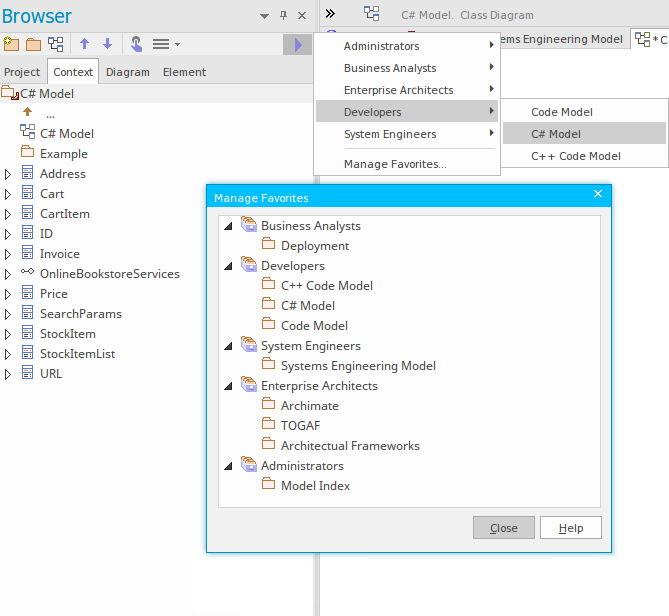Collapse the Developers group in Manage Favorites
This screenshot has width=669, height=616.
(x=228, y=266)
